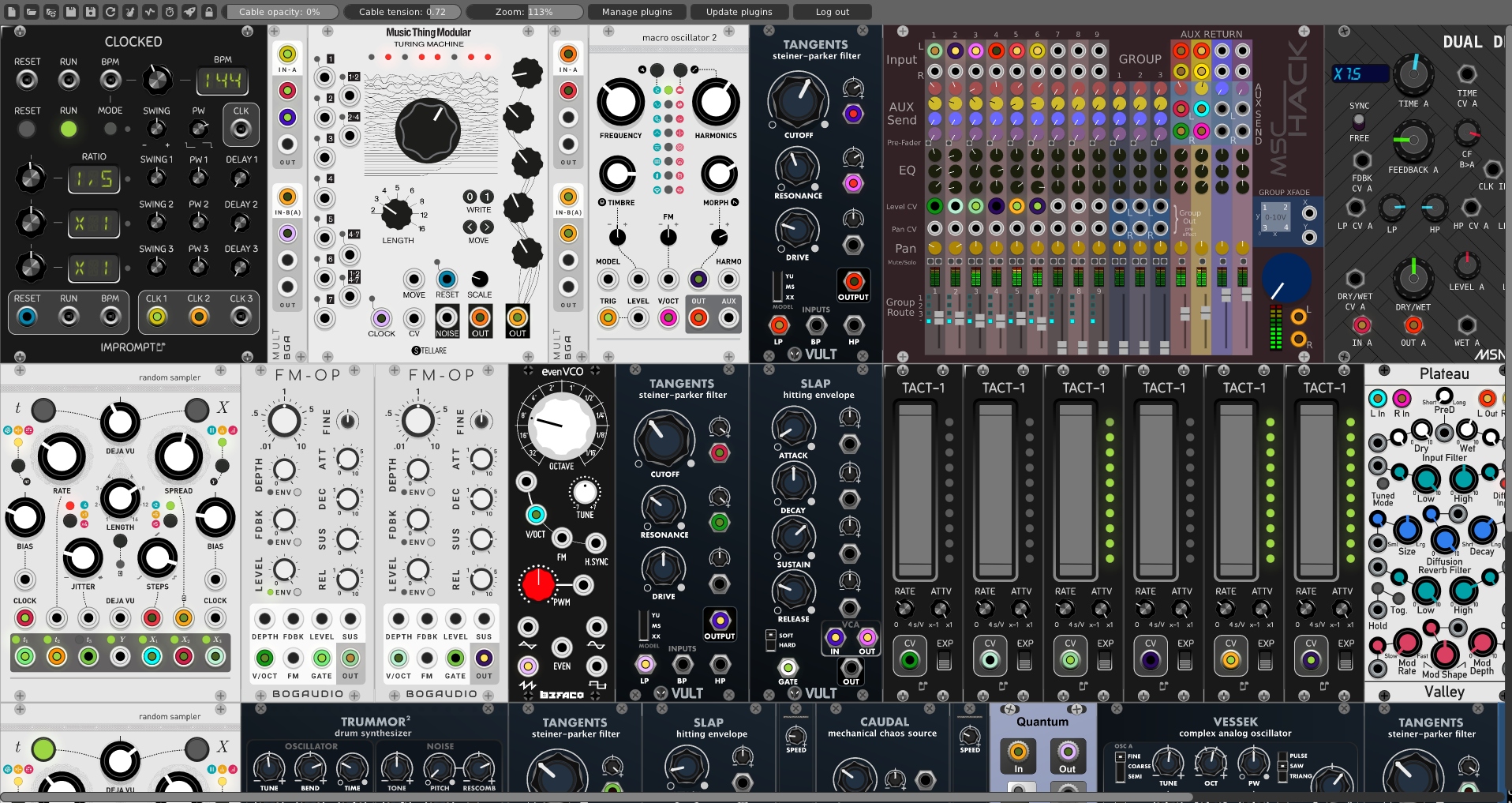The image size is (1512, 803).
Task: Flip the EXP switch on first TACT-1
Action: [x=944, y=660]
